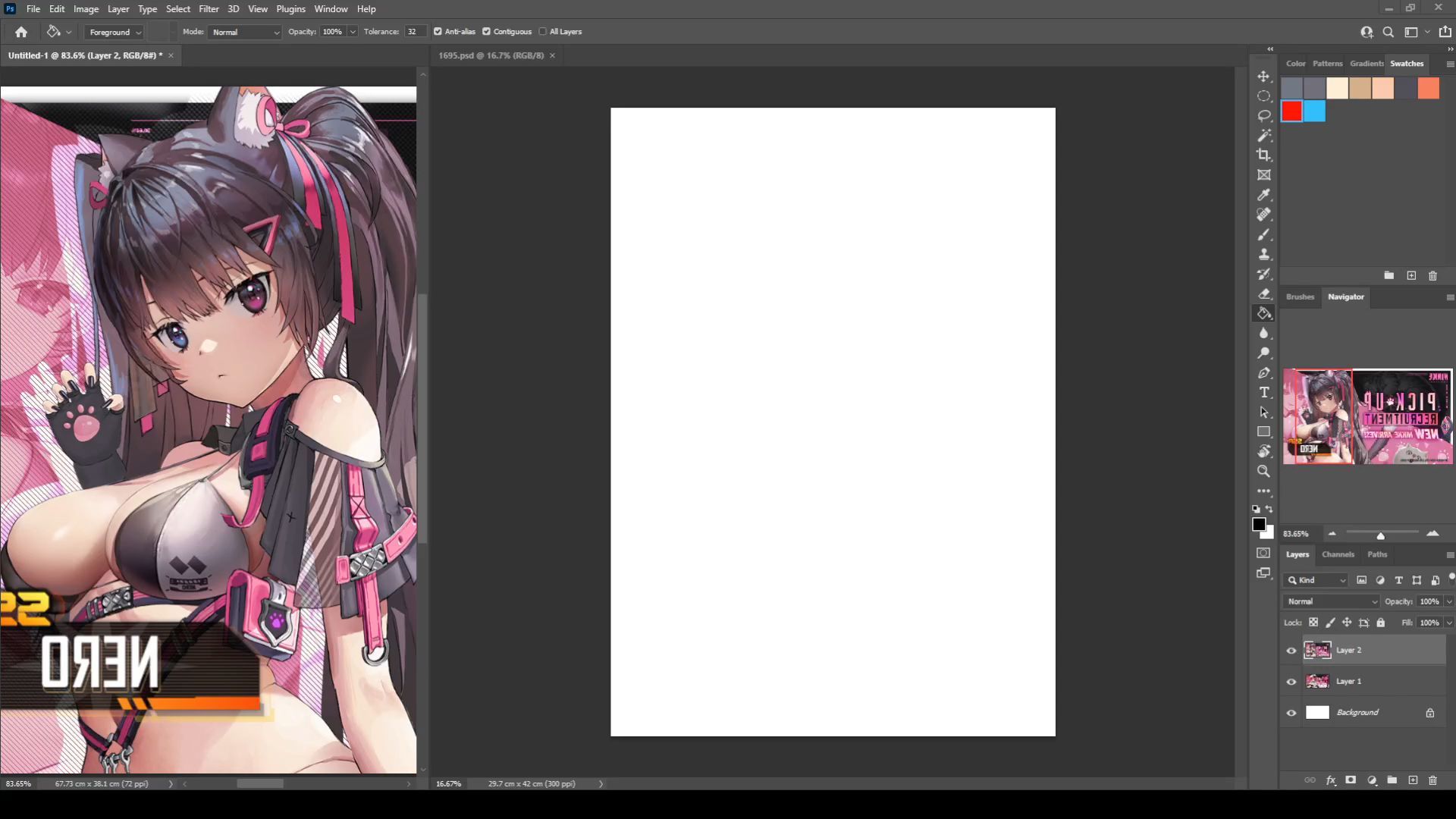Image resolution: width=1456 pixels, height=819 pixels.
Task: Select the Lasso tool
Action: click(1263, 116)
